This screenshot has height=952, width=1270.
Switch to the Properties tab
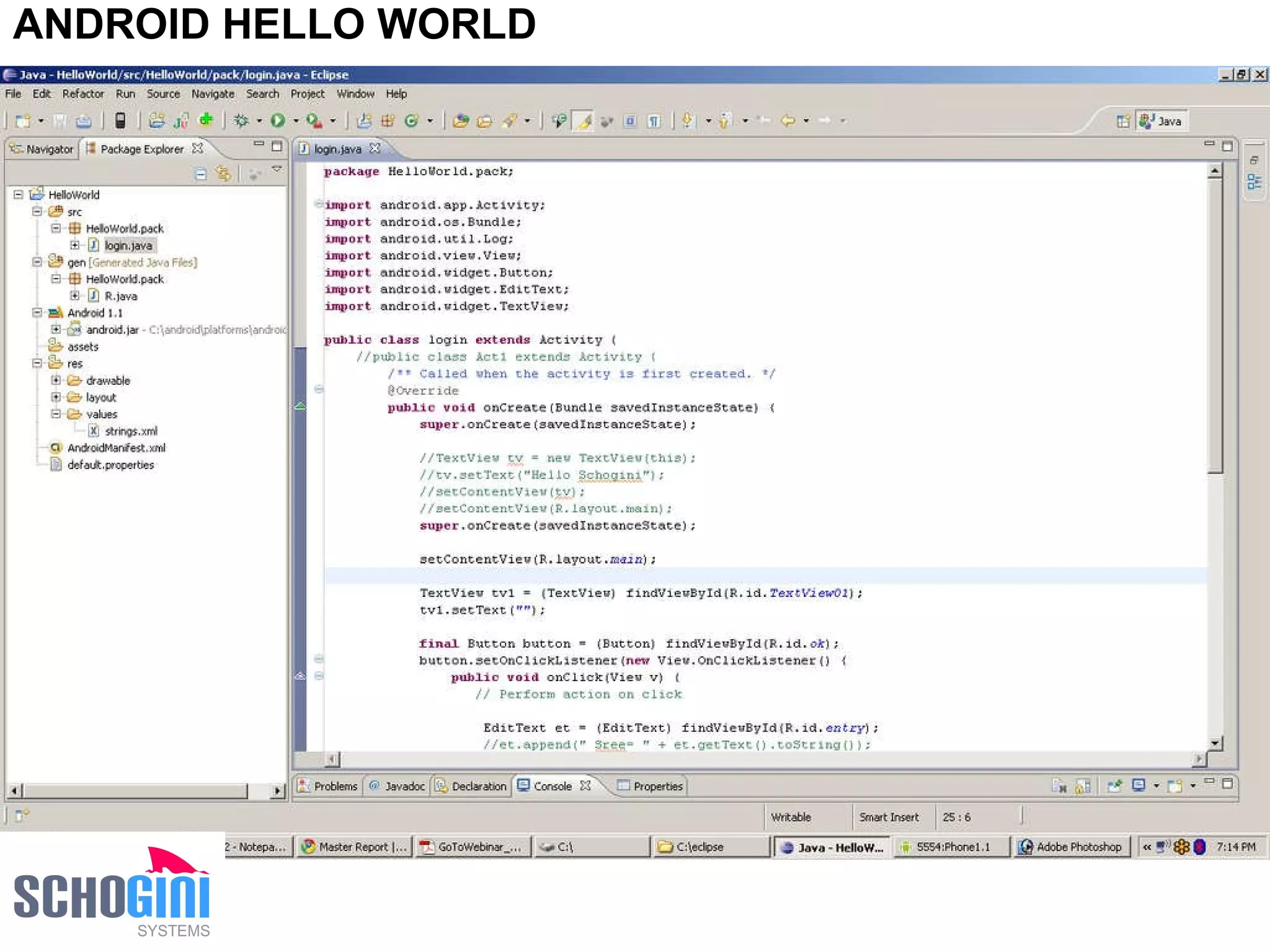650,786
